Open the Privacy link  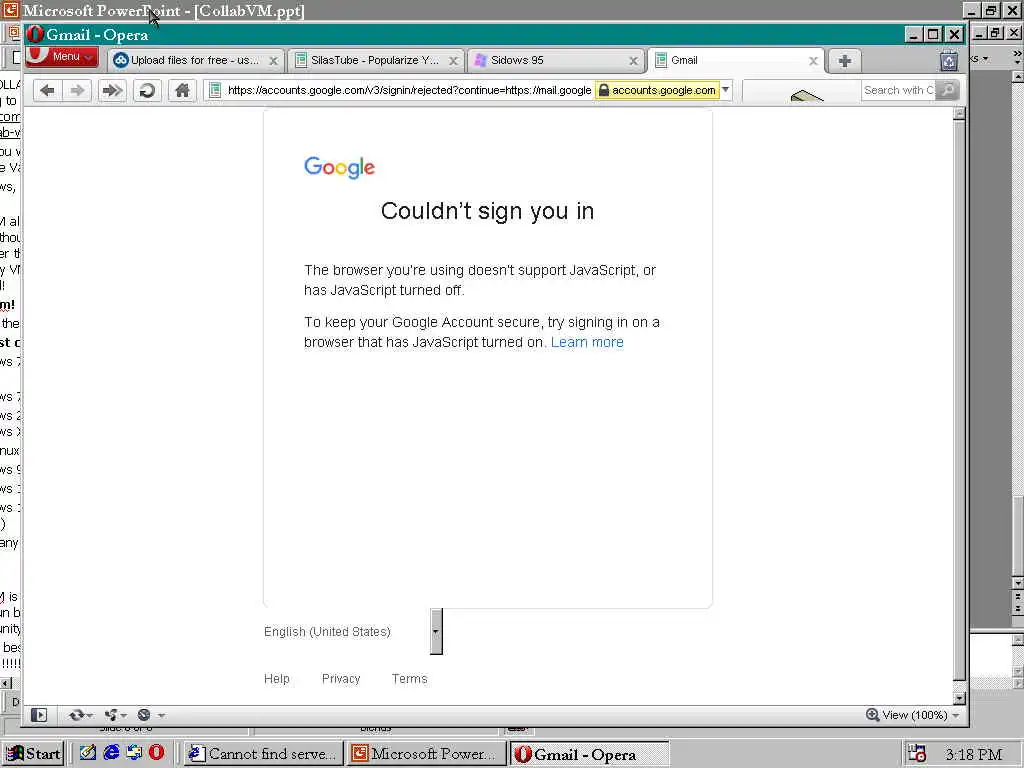[341, 679]
